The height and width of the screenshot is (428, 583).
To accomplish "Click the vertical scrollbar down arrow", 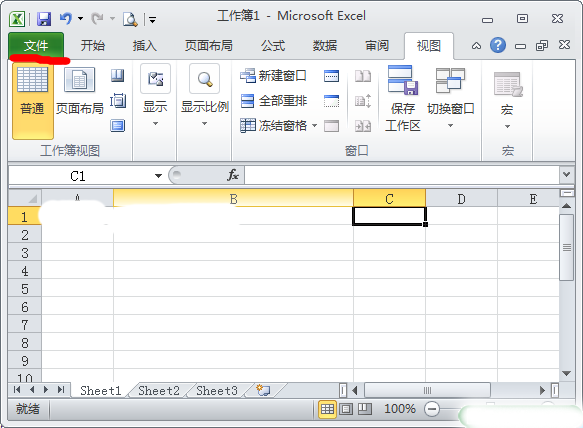I will 567,373.
